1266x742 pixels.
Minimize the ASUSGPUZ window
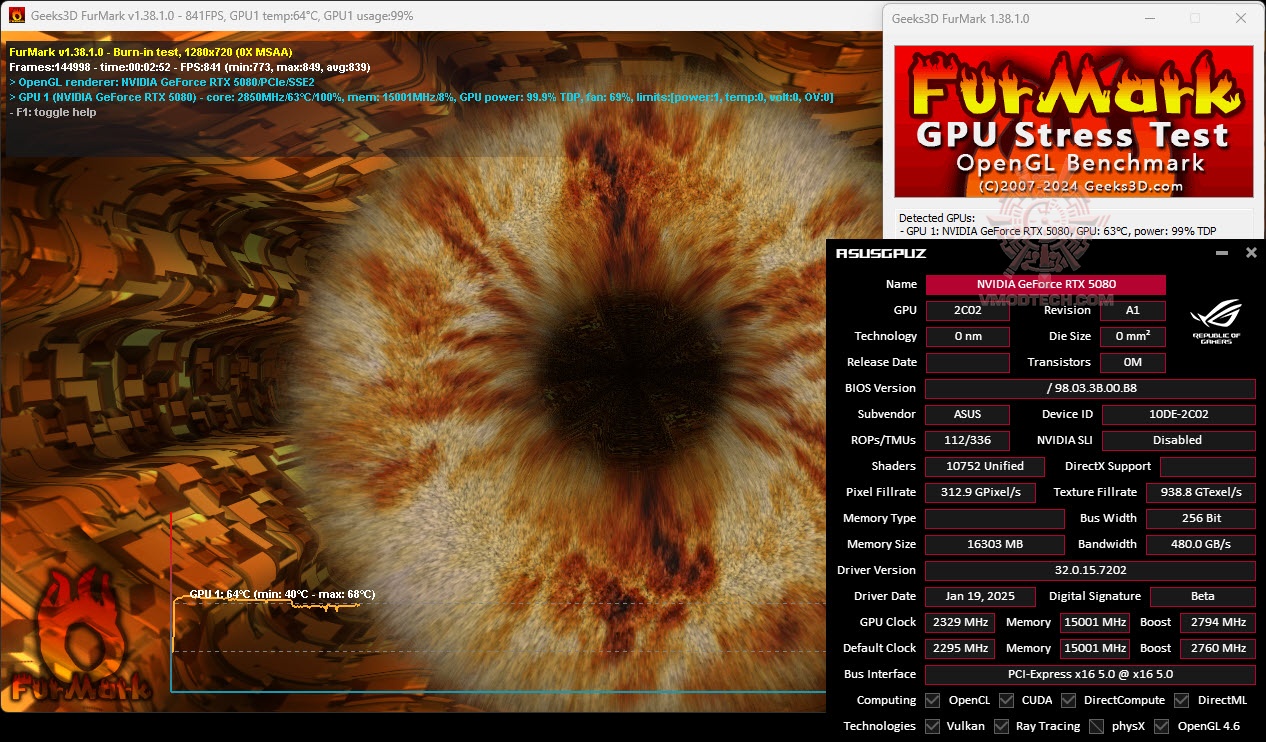point(1221,253)
